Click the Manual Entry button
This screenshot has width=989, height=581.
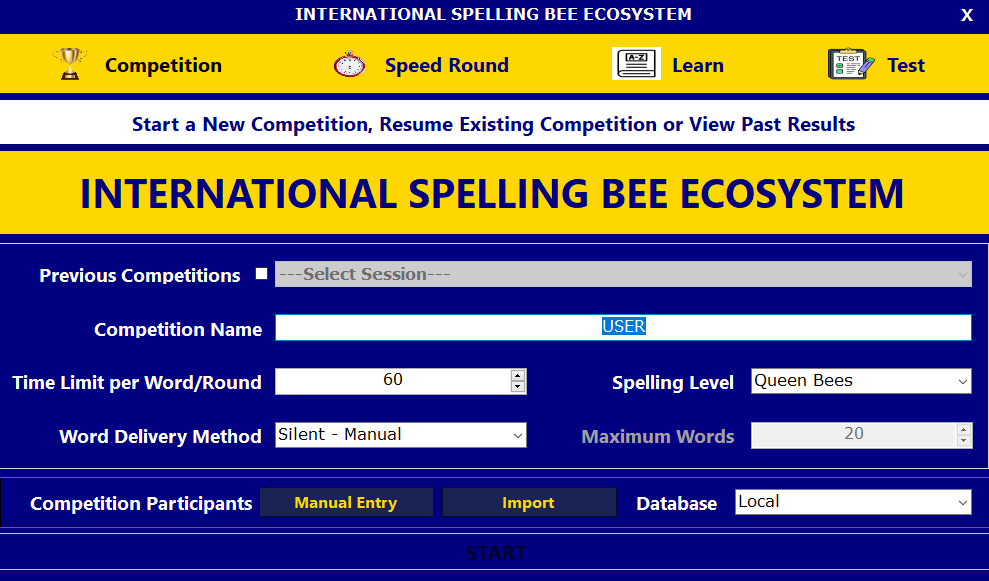(346, 503)
